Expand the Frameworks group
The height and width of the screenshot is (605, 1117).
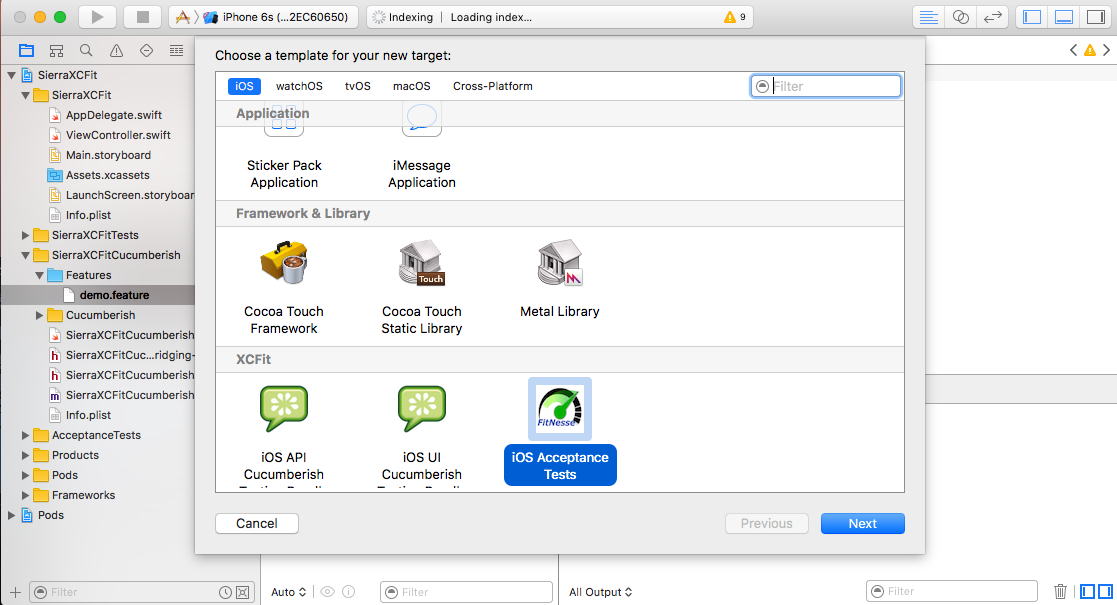click(26, 495)
